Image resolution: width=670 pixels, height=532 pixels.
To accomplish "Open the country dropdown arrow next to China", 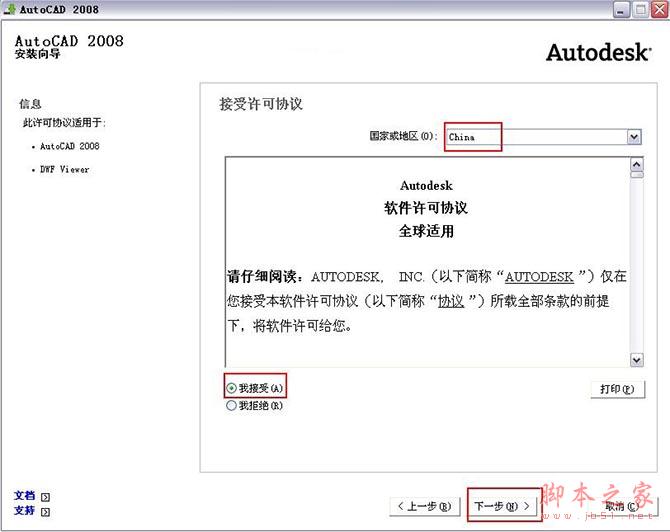I will [x=634, y=137].
